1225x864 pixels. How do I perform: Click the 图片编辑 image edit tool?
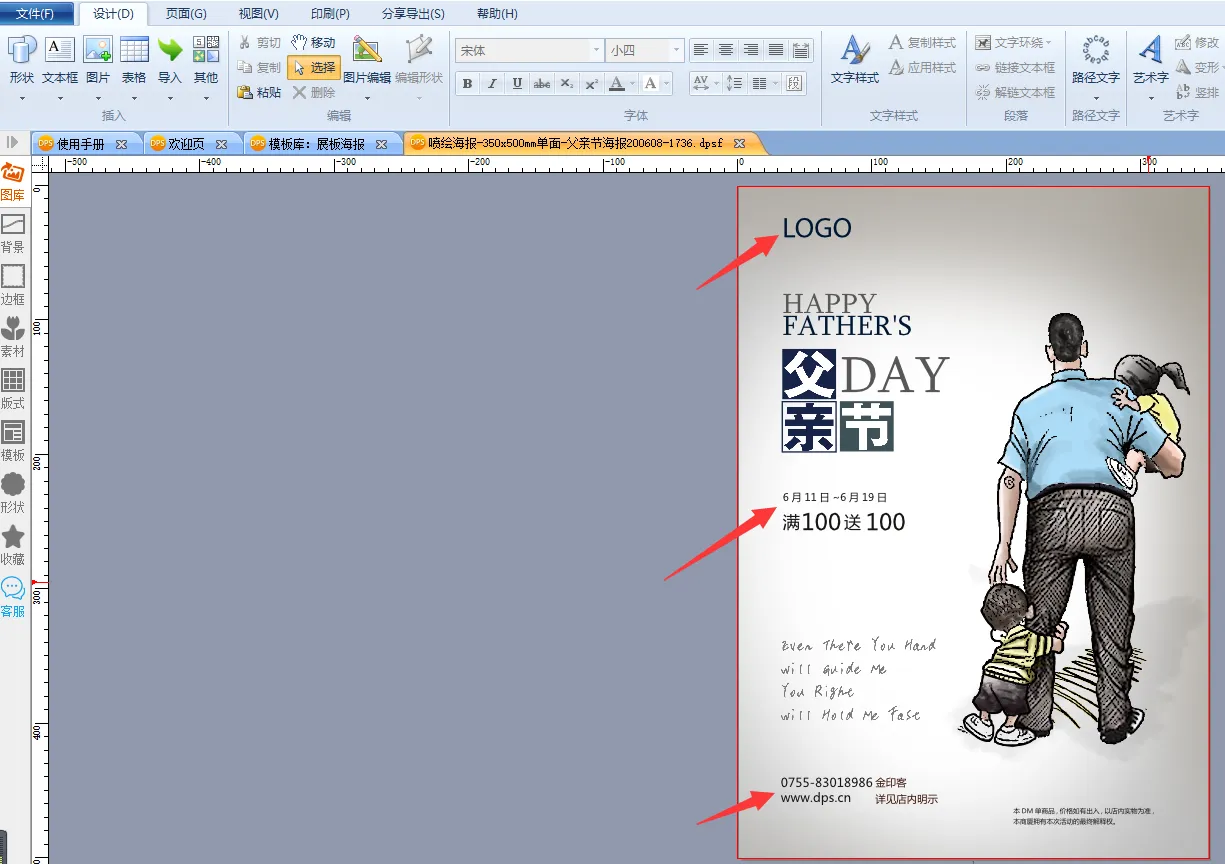click(x=367, y=60)
